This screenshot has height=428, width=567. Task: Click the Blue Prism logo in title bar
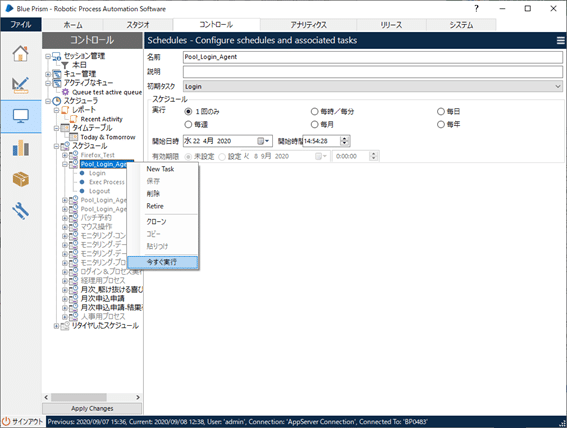coord(9,9)
